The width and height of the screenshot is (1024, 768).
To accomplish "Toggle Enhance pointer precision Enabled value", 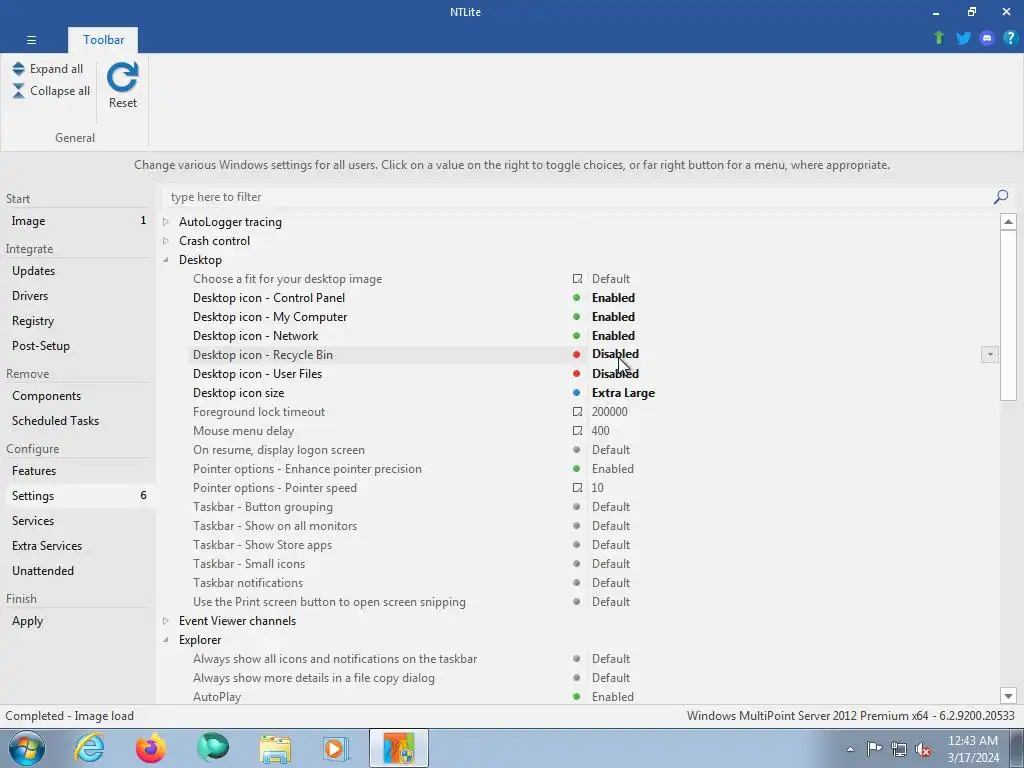I will pyautogui.click(x=613, y=469).
